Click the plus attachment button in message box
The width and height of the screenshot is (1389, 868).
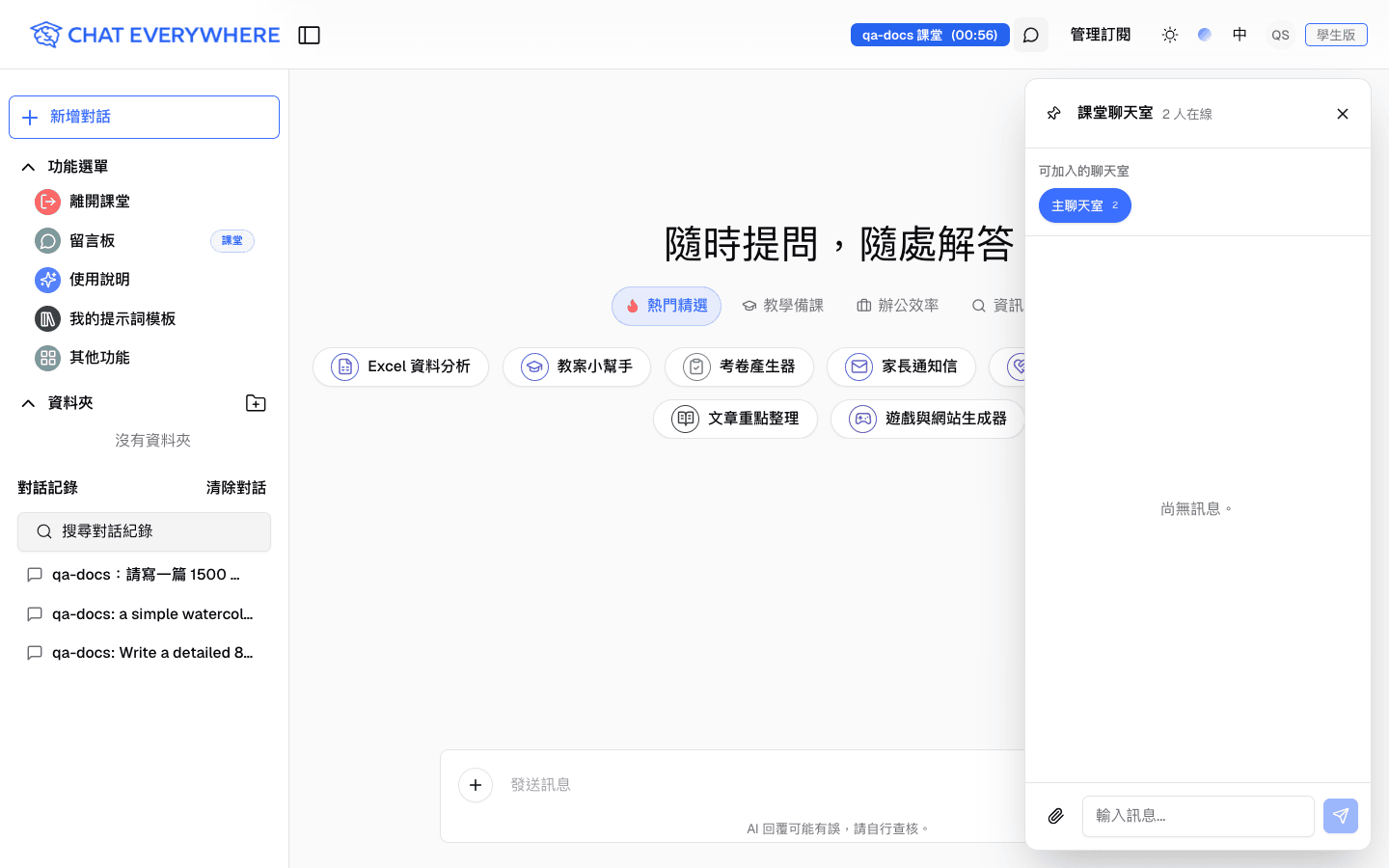476,785
